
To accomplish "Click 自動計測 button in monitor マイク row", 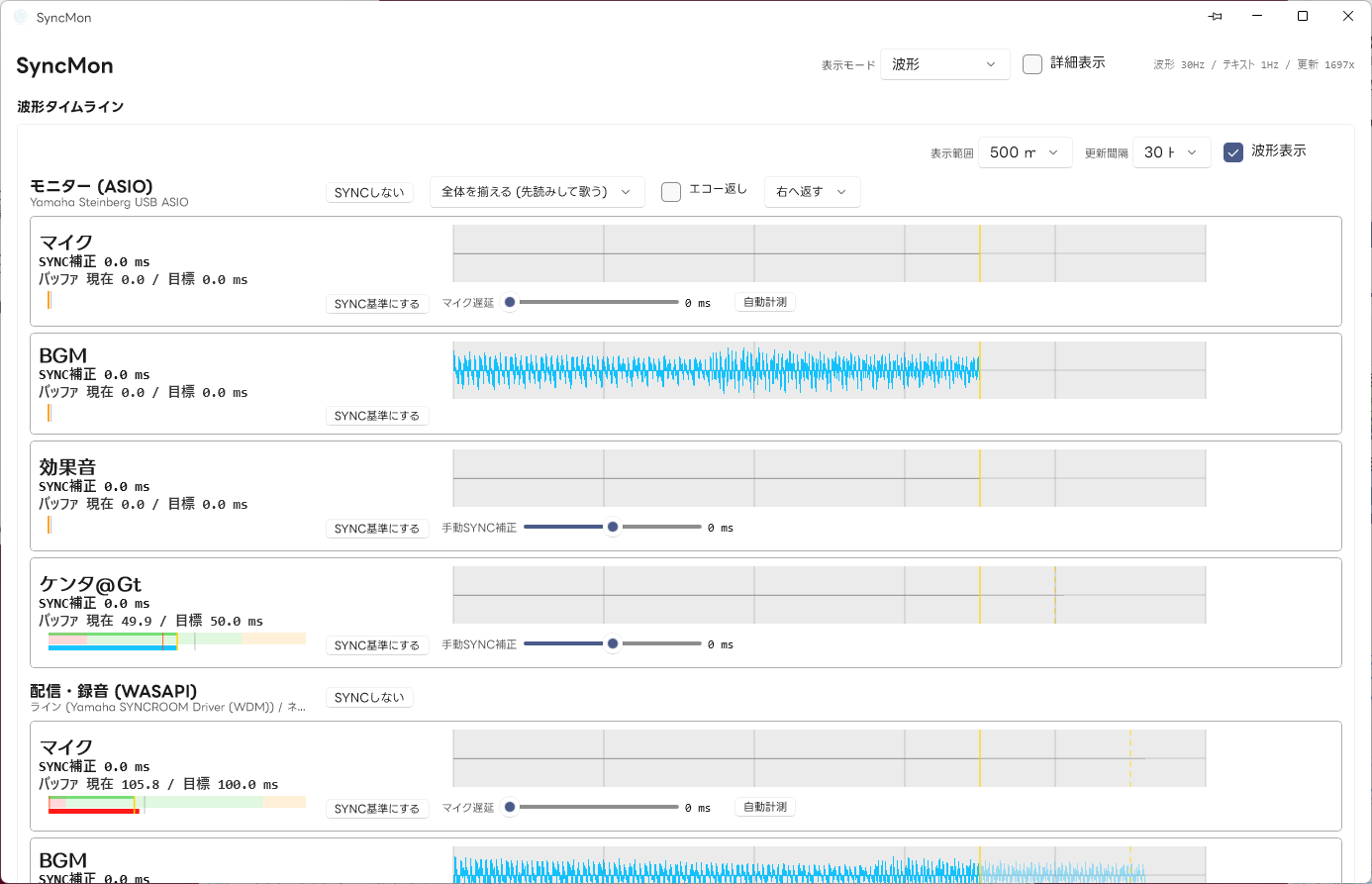I will click(765, 302).
